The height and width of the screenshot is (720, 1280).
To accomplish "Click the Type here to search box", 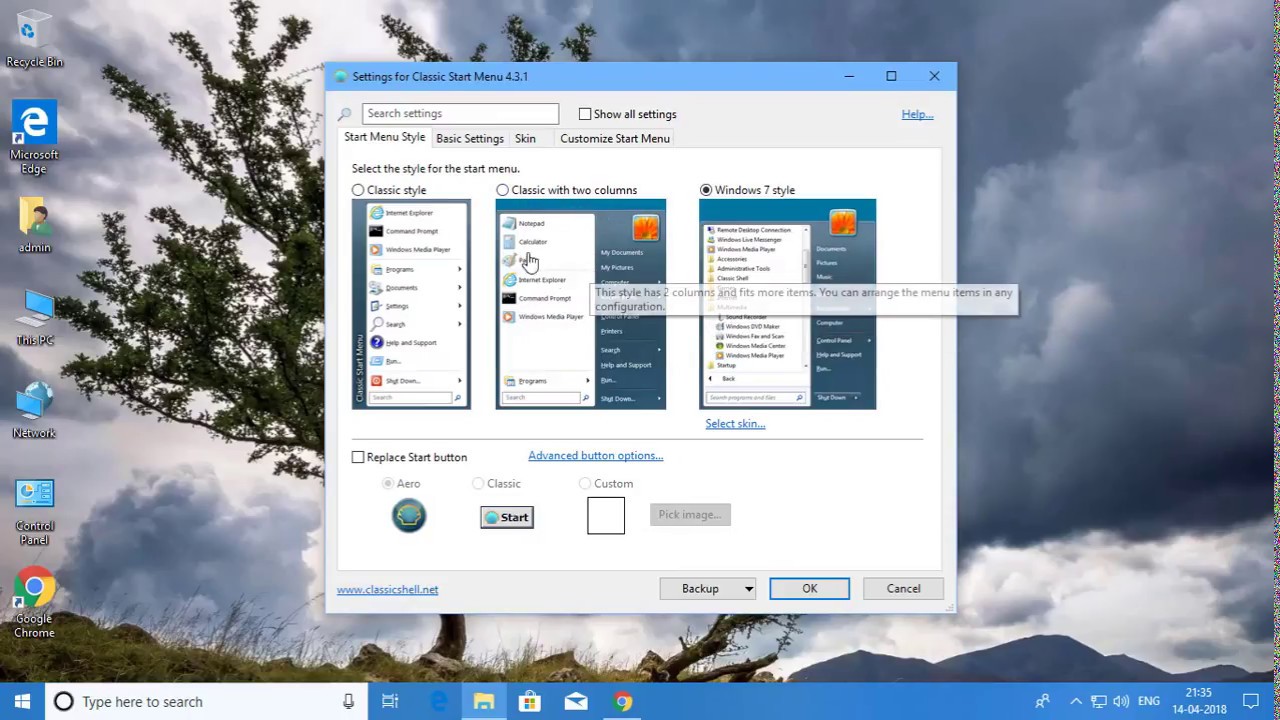I will tap(205, 701).
